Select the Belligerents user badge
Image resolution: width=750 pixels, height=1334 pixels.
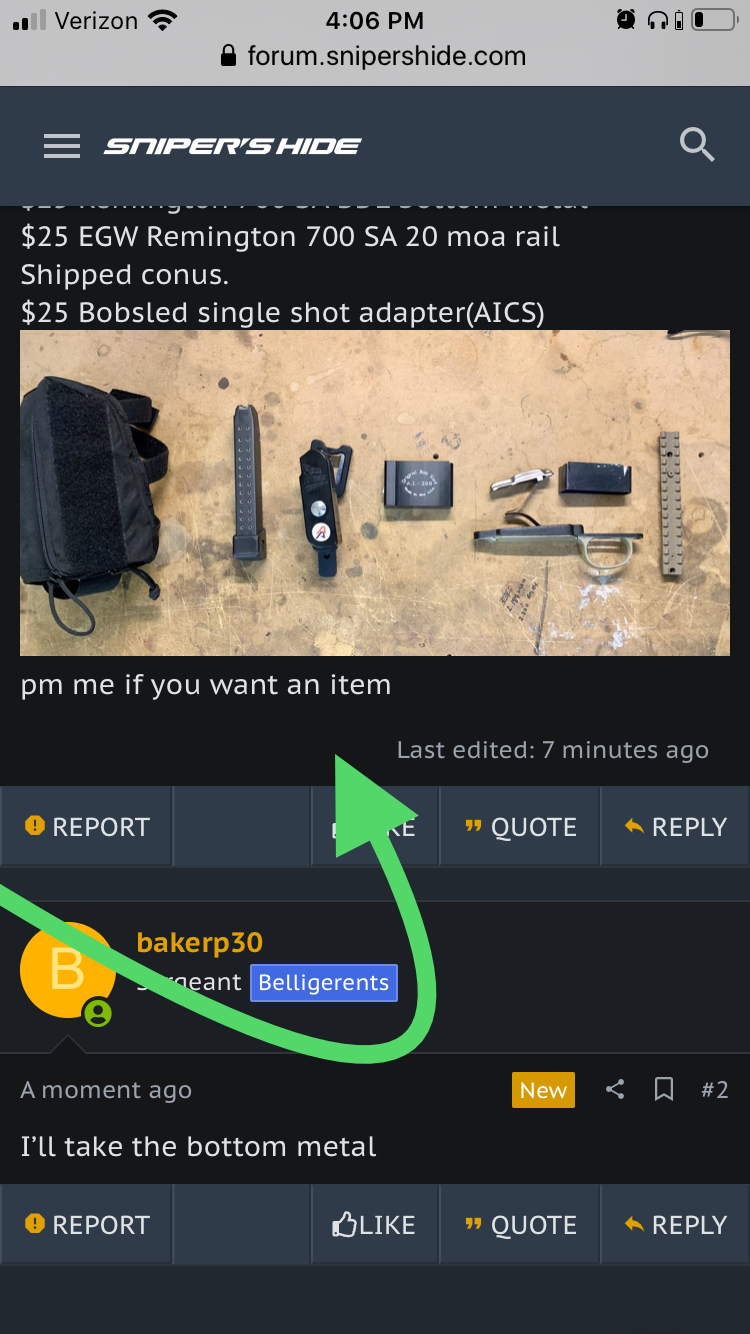(x=323, y=983)
